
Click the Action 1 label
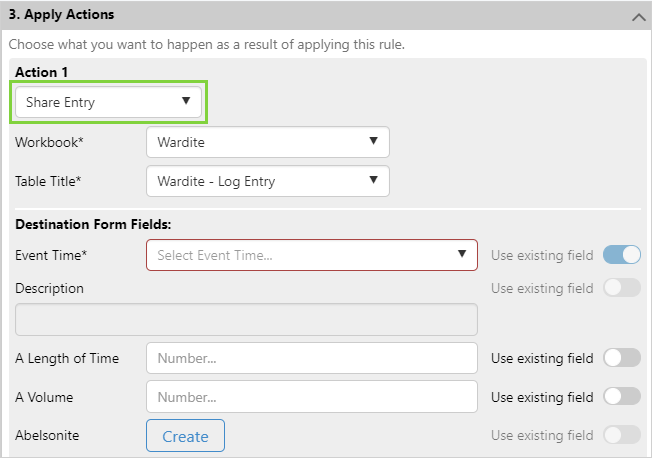pos(42,72)
